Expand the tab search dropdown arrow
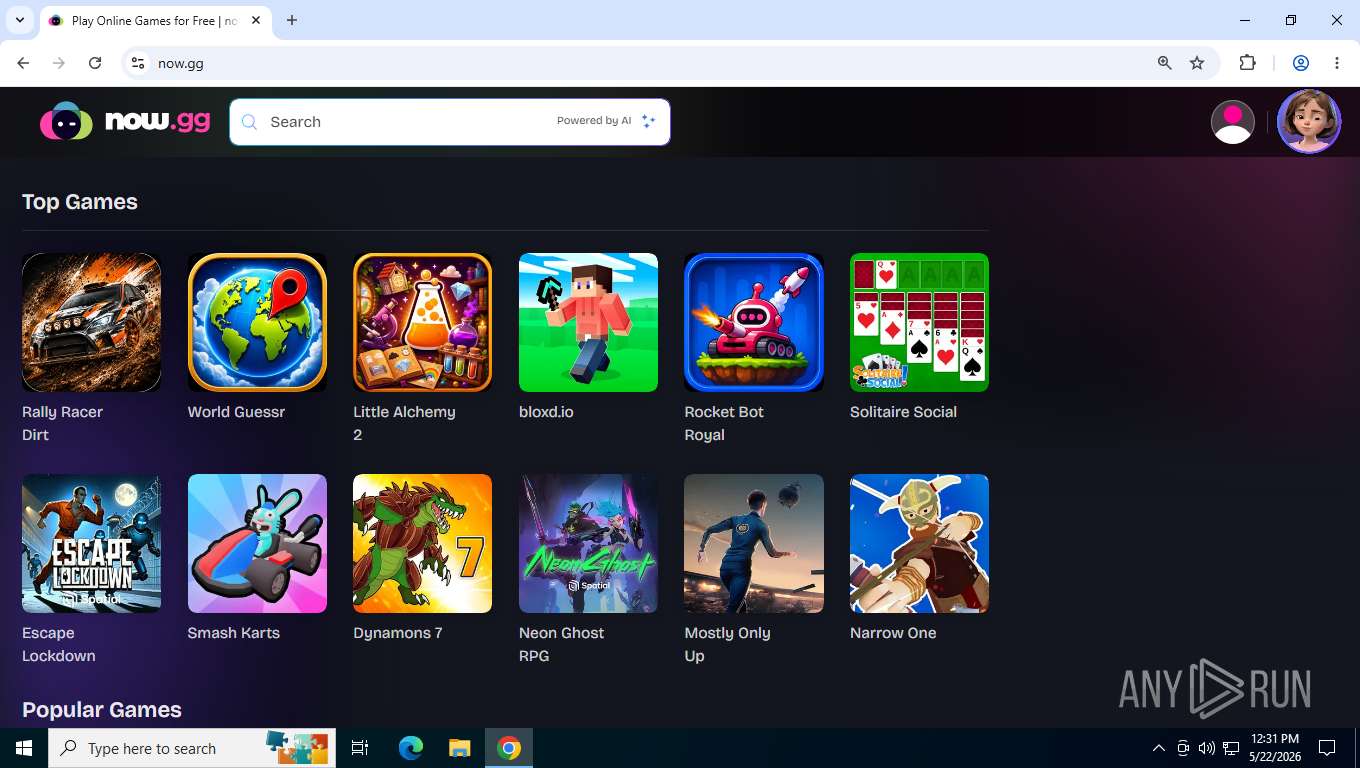This screenshot has height=768, width=1360. click(x=19, y=20)
